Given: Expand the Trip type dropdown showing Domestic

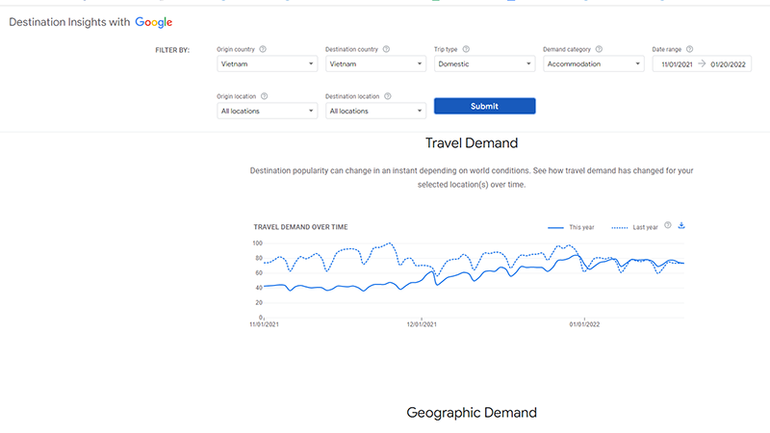Looking at the screenshot, I should click(x=484, y=64).
